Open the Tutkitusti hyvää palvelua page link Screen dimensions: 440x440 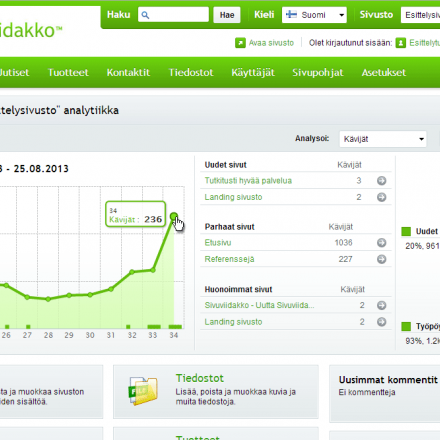[248, 181]
